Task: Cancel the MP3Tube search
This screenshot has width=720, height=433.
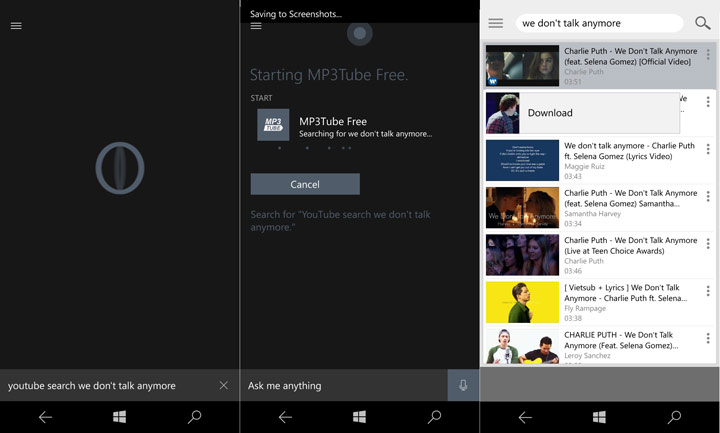Action: pyautogui.click(x=305, y=184)
